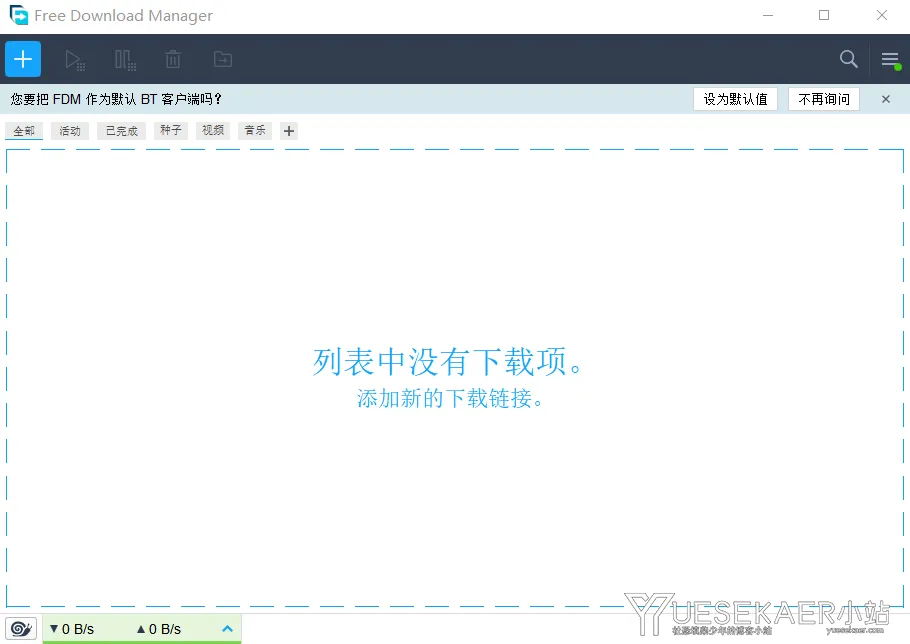Click the upload speed 0 B/s indicator
The height and width of the screenshot is (644, 910).
coord(158,629)
